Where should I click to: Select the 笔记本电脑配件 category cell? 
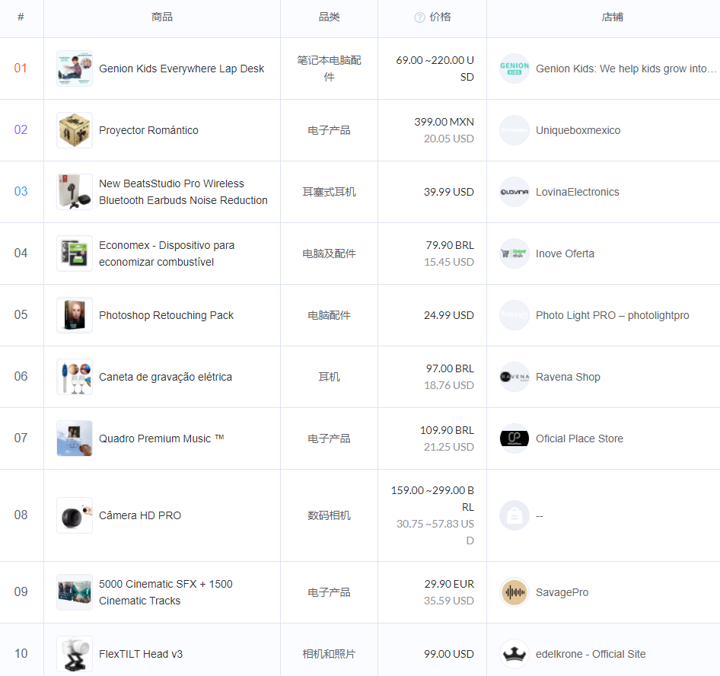coord(329,68)
